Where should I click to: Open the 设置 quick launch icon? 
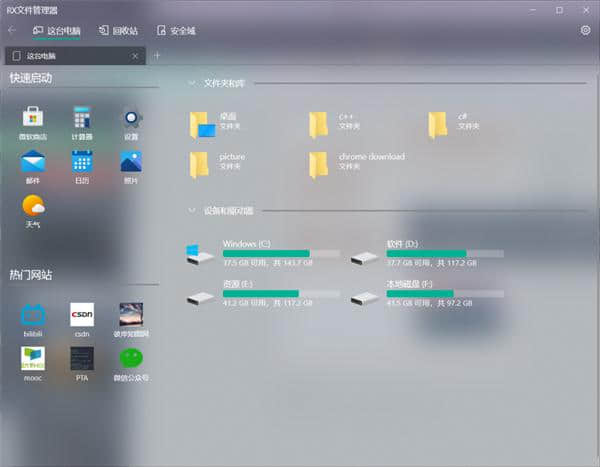tap(131, 118)
